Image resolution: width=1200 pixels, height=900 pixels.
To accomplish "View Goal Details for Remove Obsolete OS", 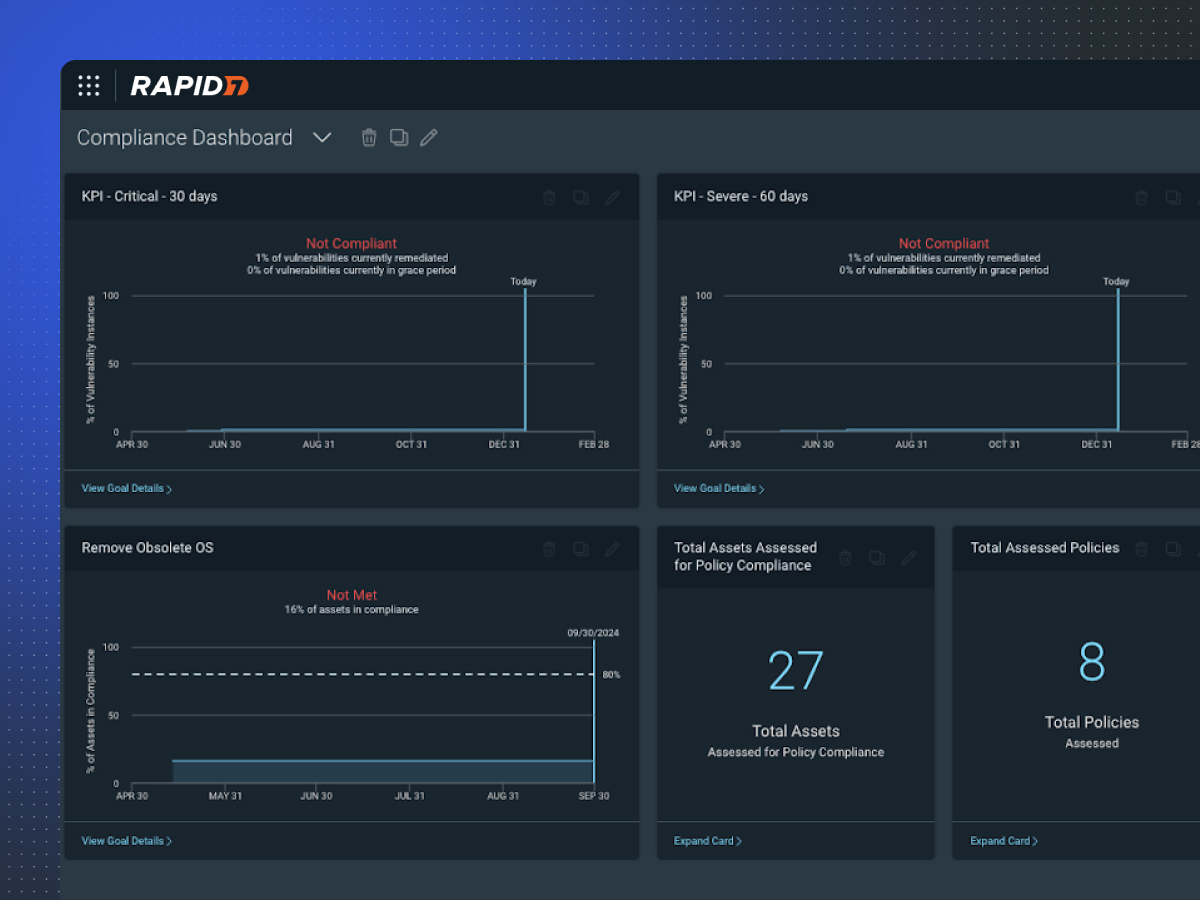I will click(126, 841).
